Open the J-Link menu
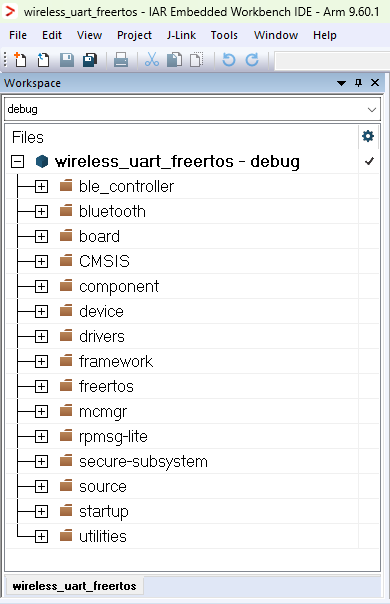 (181, 35)
